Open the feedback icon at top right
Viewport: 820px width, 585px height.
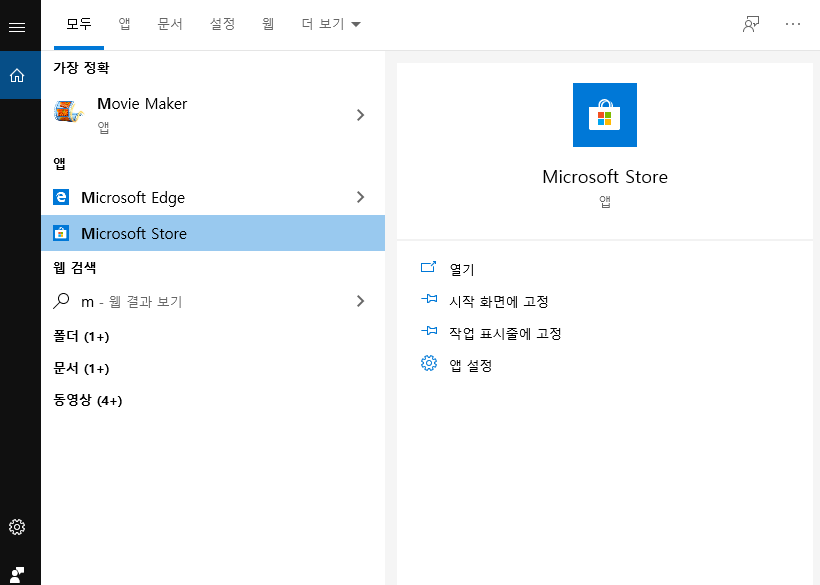tap(751, 24)
